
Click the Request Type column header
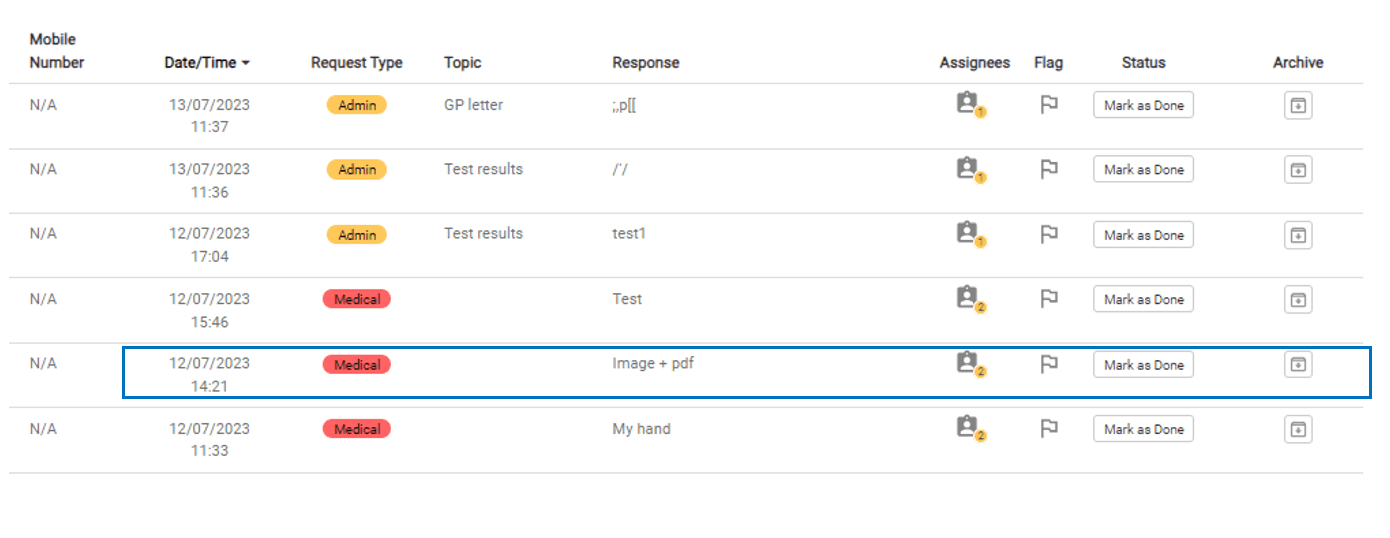357,62
